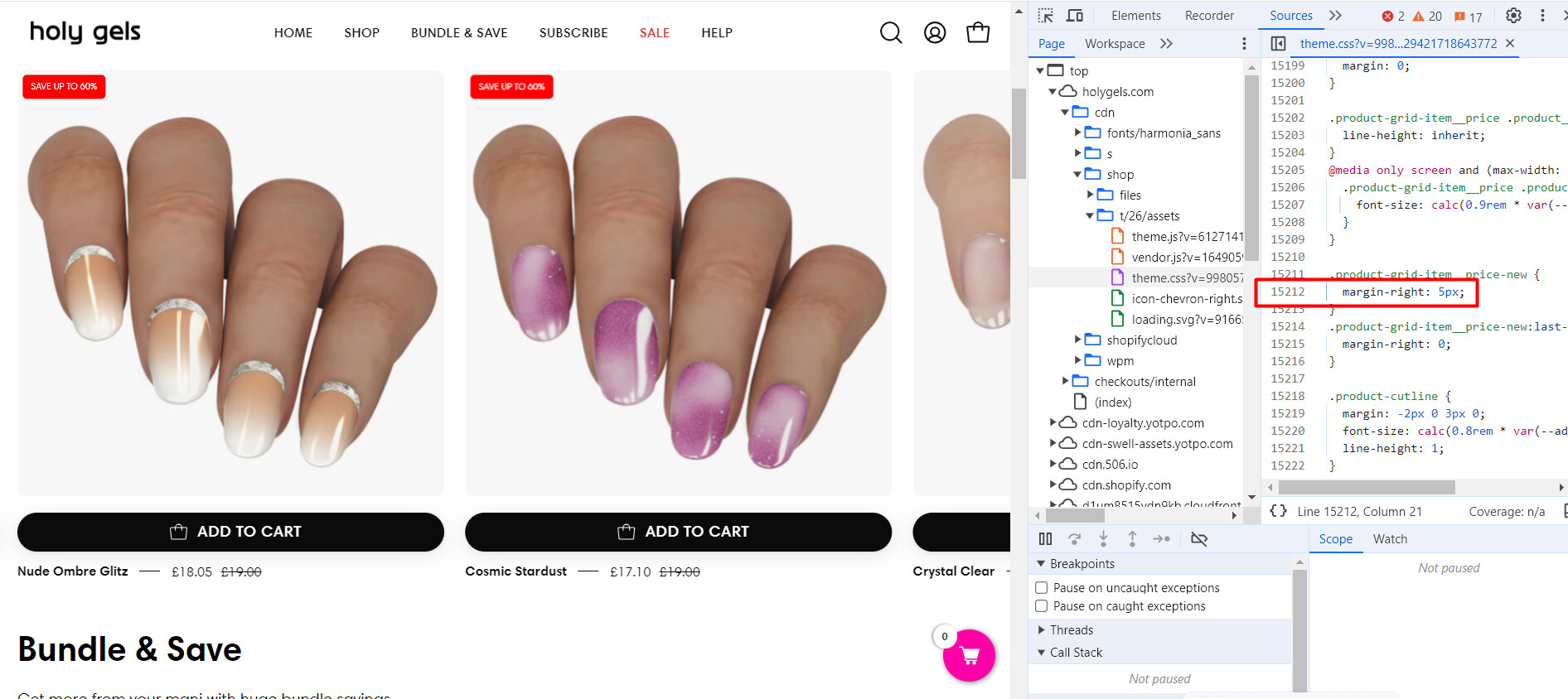Open the navigator pane three-dot menu
The image size is (1568, 699).
coord(1244,44)
